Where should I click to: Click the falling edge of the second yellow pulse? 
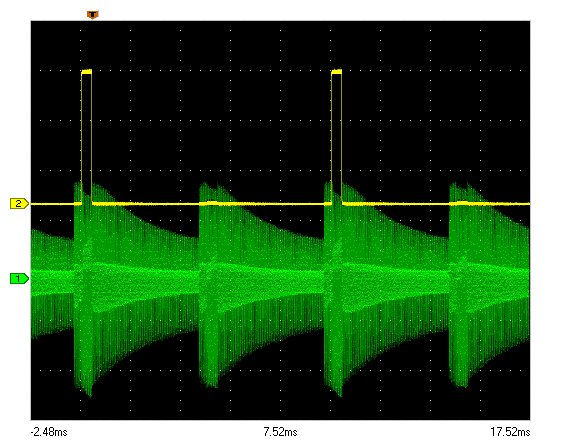[342, 138]
